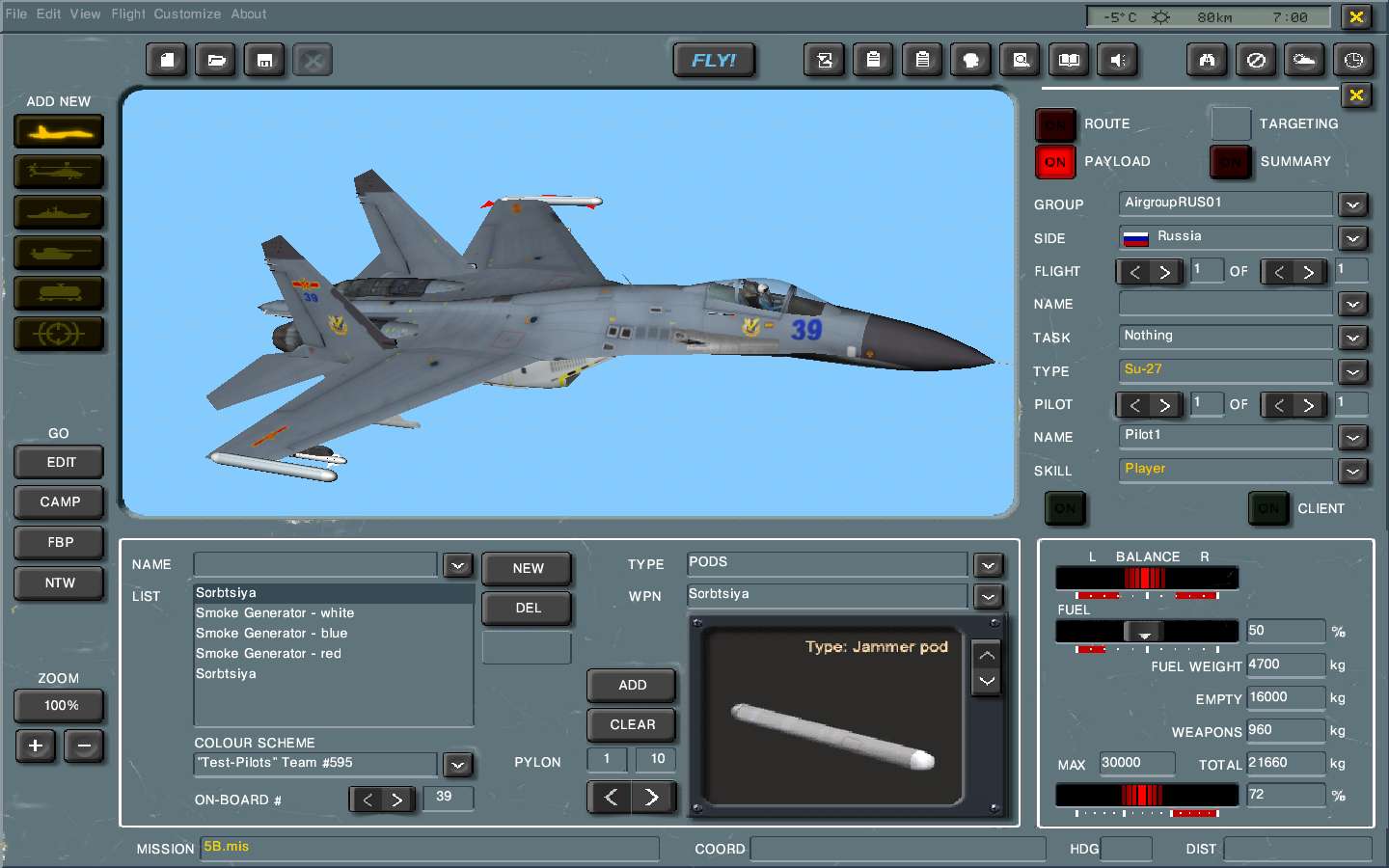The height and width of the screenshot is (868, 1389).
Task: Click the magnifier map search icon
Action: [x=1021, y=60]
